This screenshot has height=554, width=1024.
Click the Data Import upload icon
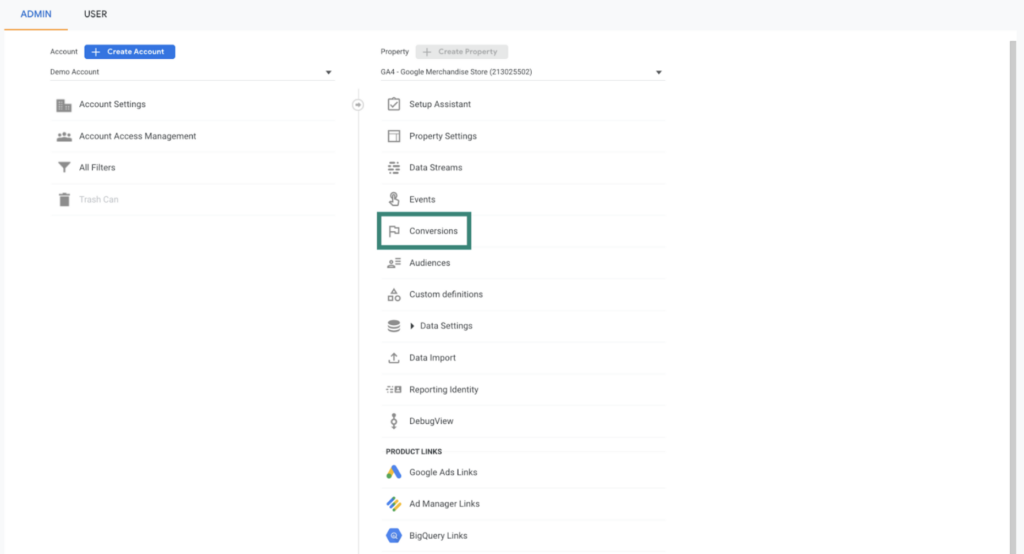pos(394,358)
